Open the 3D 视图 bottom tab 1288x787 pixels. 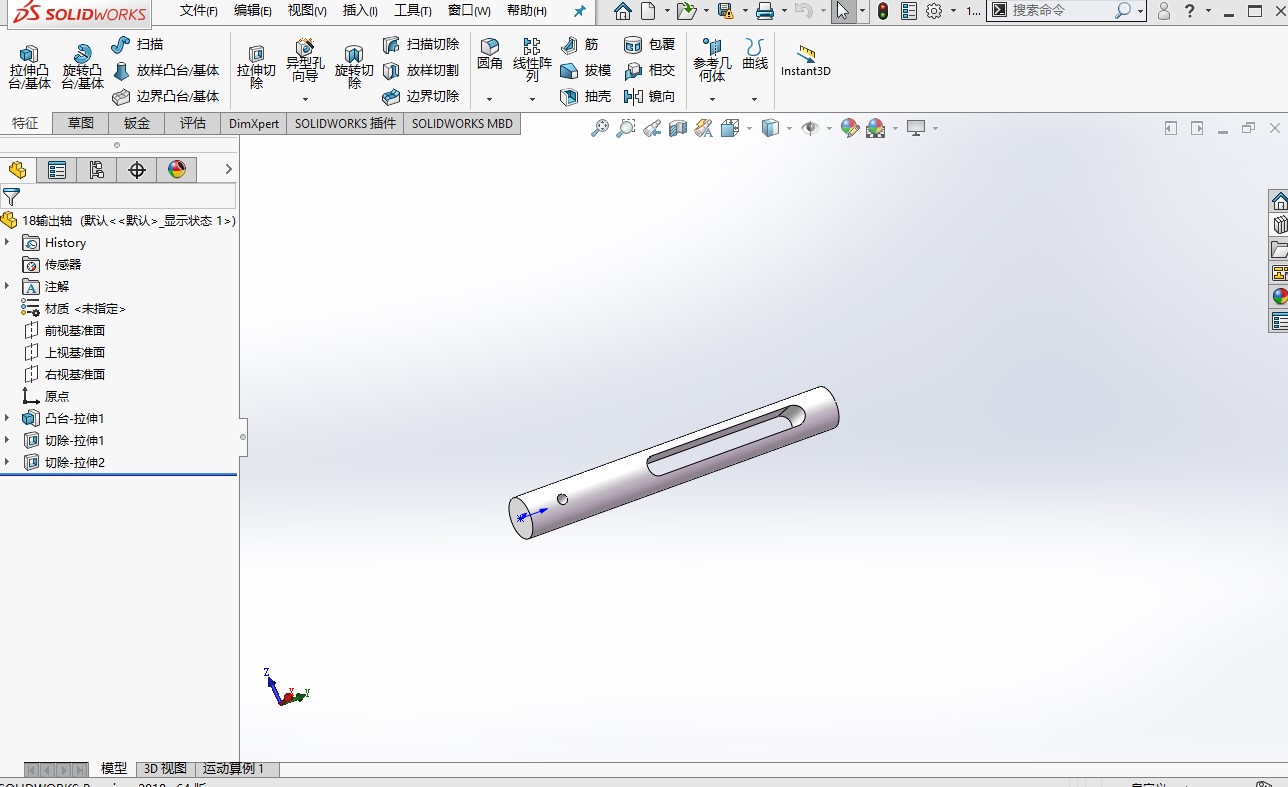pyautogui.click(x=165, y=769)
